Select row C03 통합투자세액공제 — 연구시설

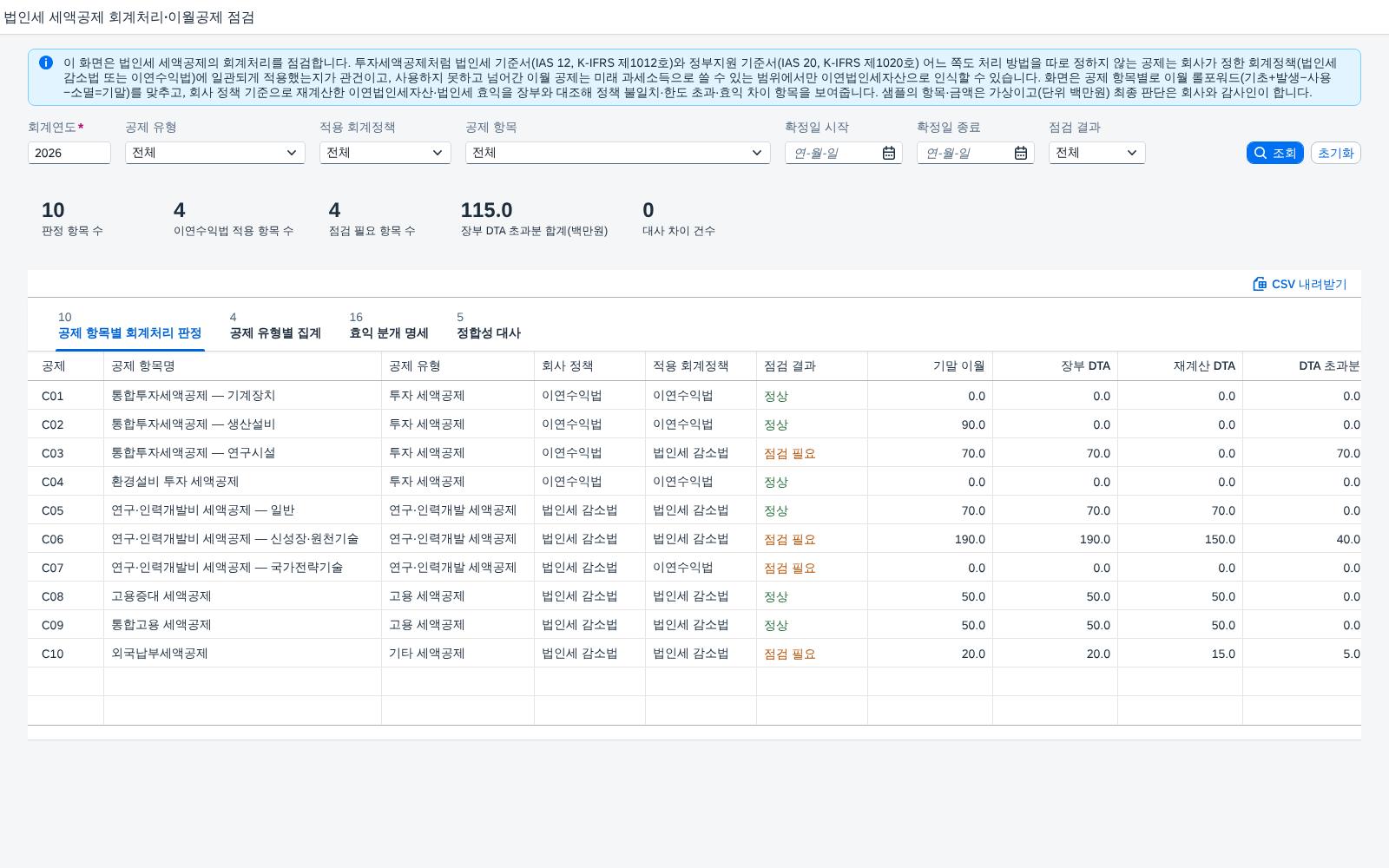tap(694, 453)
